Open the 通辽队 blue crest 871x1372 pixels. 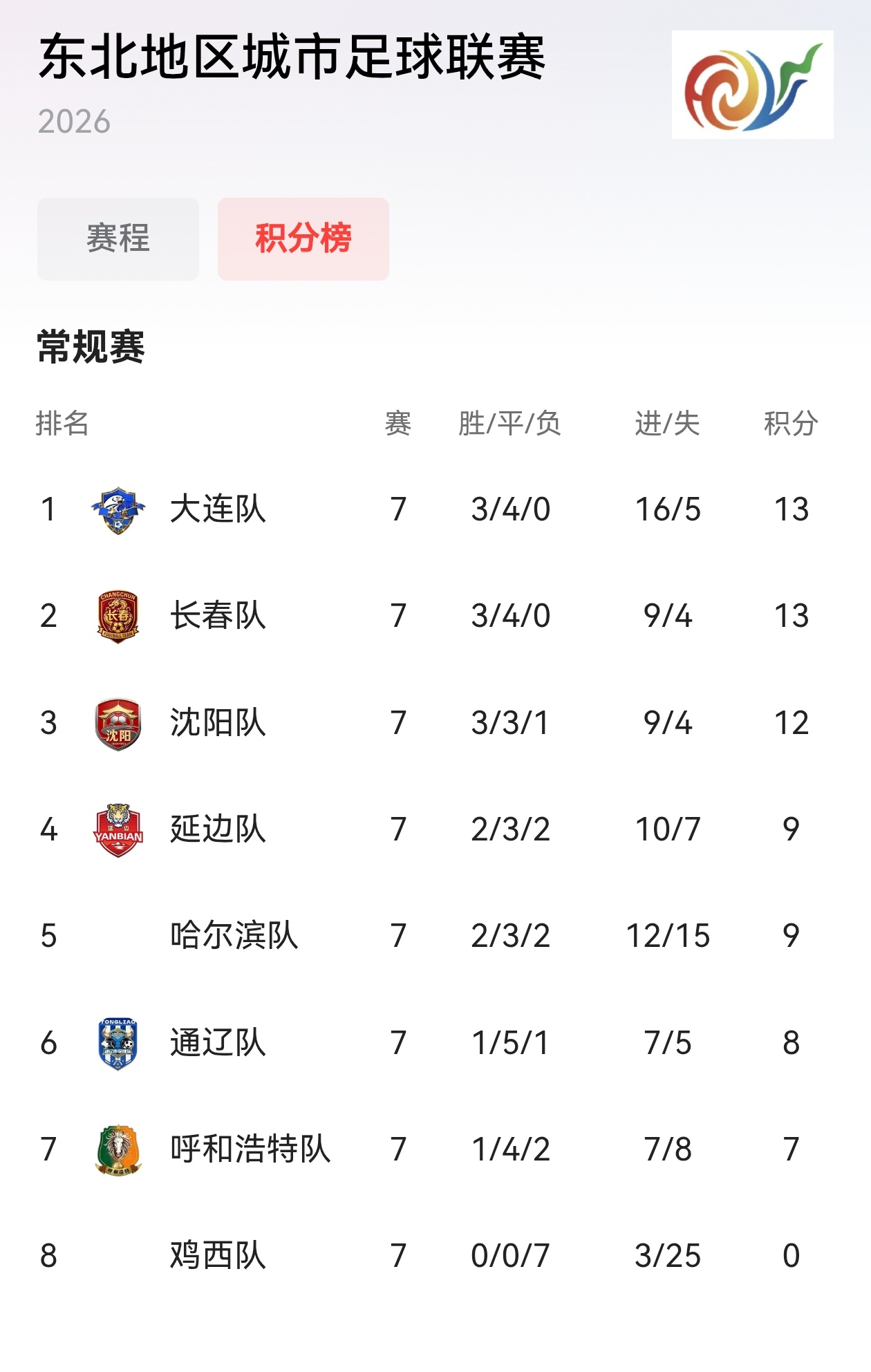(x=118, y=1044)
